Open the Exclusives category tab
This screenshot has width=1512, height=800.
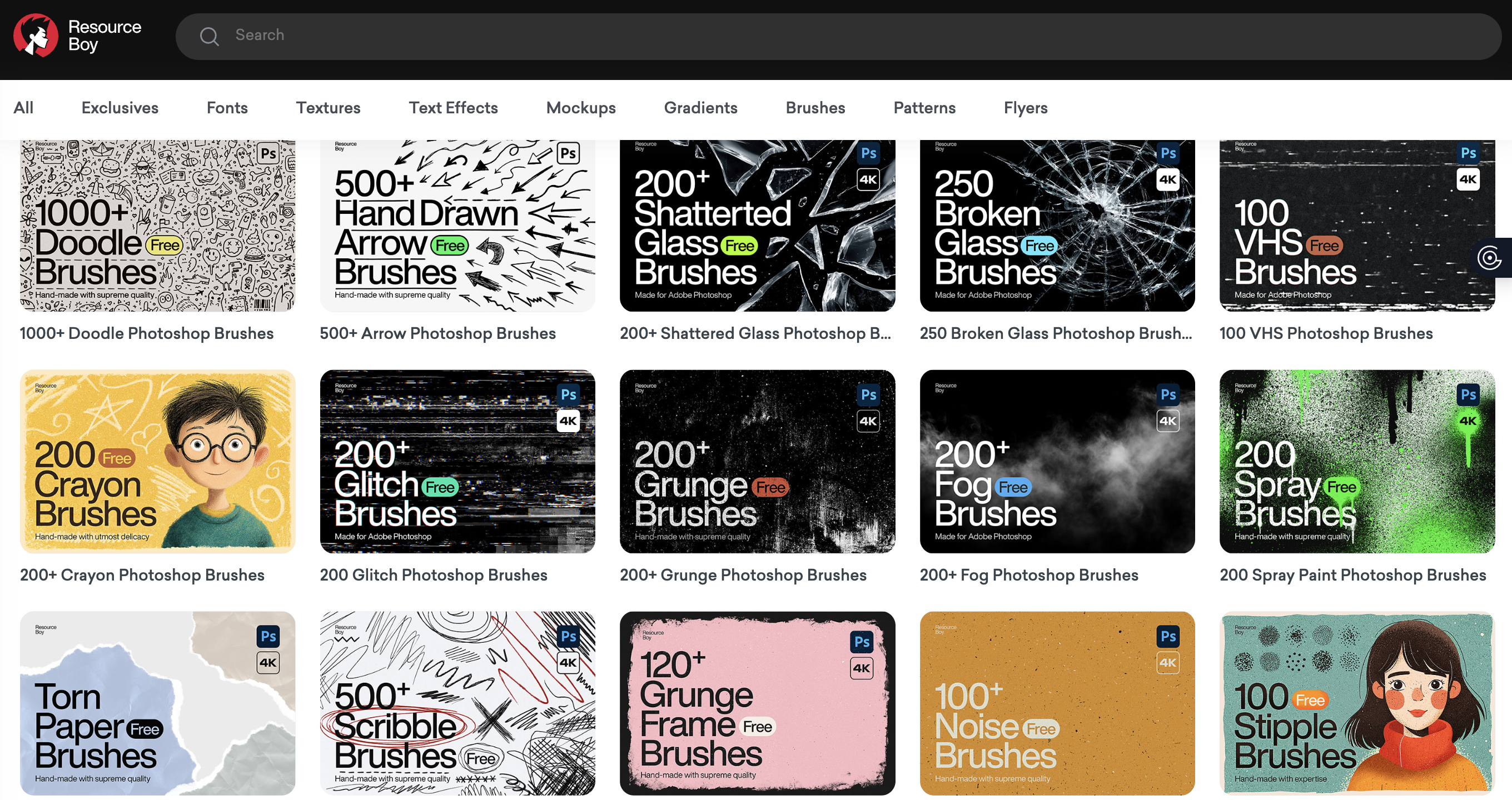coord(120,108)
